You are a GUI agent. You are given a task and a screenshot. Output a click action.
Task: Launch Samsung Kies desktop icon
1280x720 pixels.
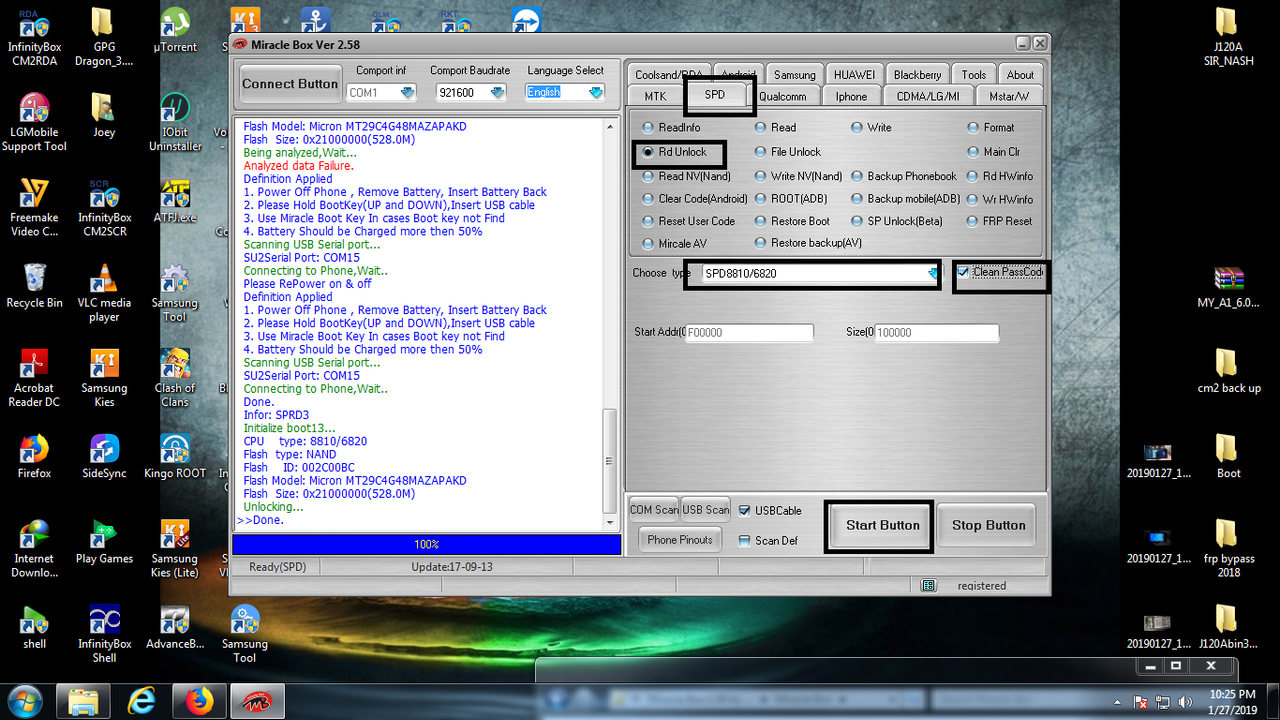click(104, 378)
